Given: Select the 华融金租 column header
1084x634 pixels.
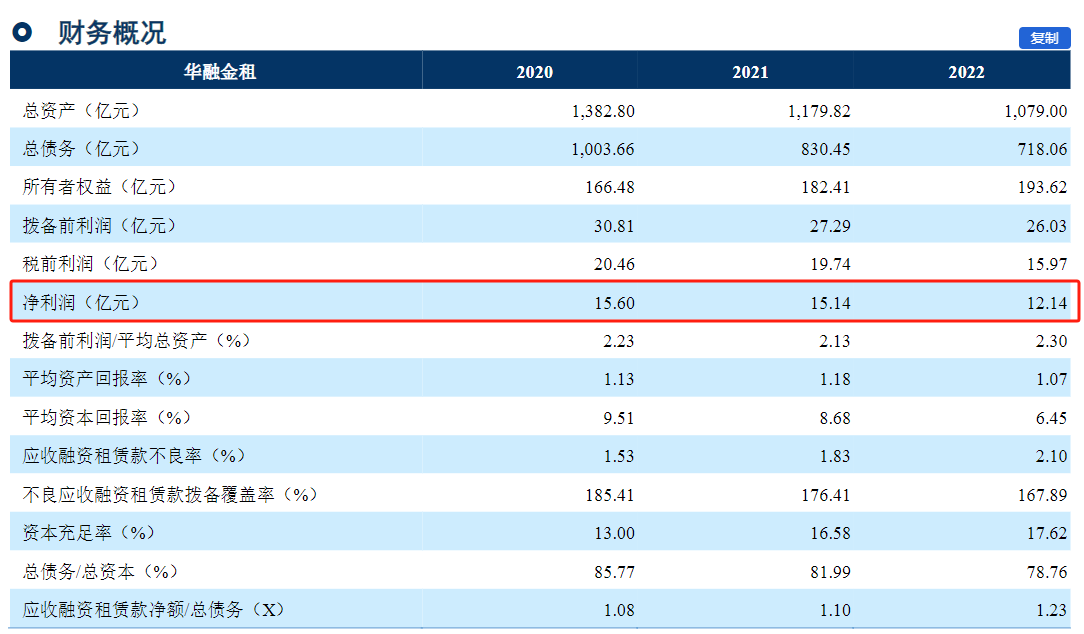Looking at the screenshot, I should pos(220,71).
